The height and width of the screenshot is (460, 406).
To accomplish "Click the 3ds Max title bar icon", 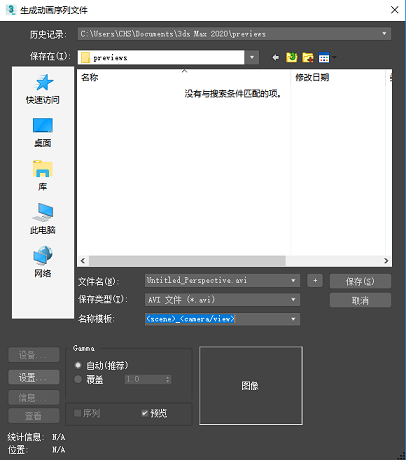I will click(11, 10).
